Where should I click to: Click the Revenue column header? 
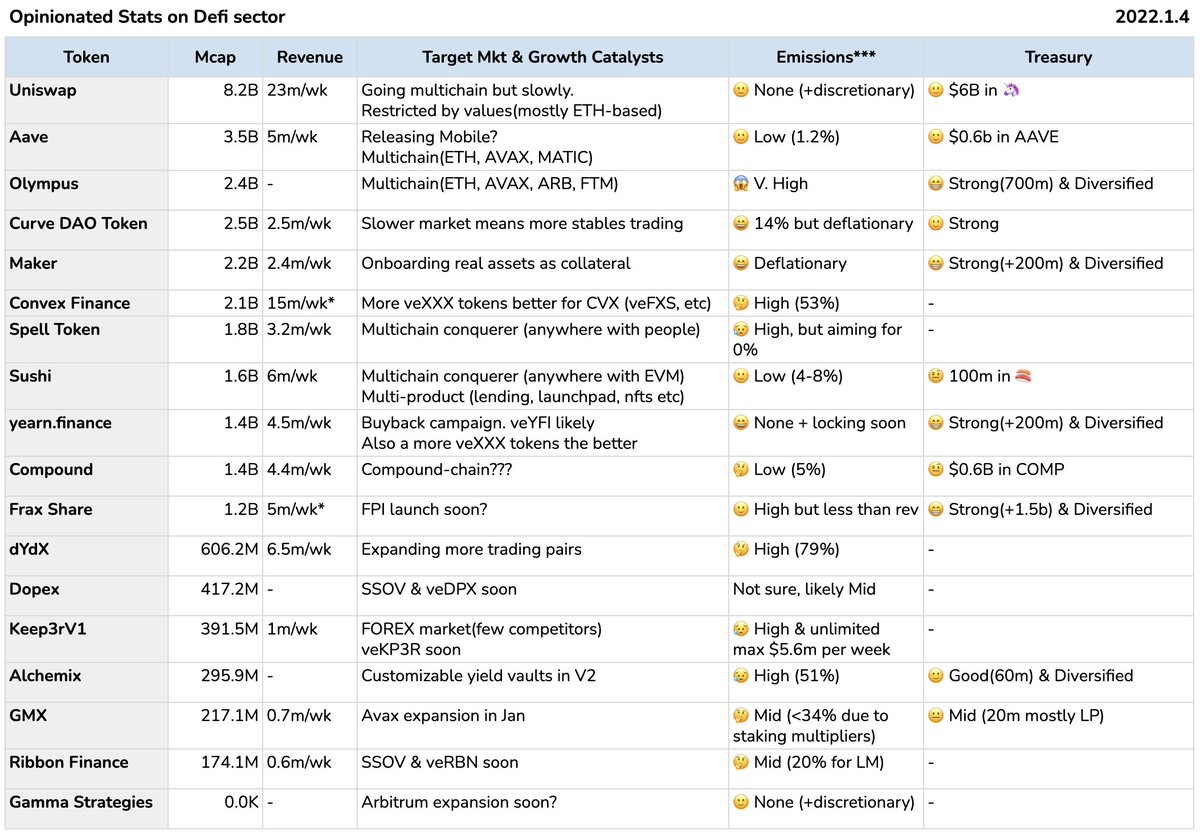(310, 57)
